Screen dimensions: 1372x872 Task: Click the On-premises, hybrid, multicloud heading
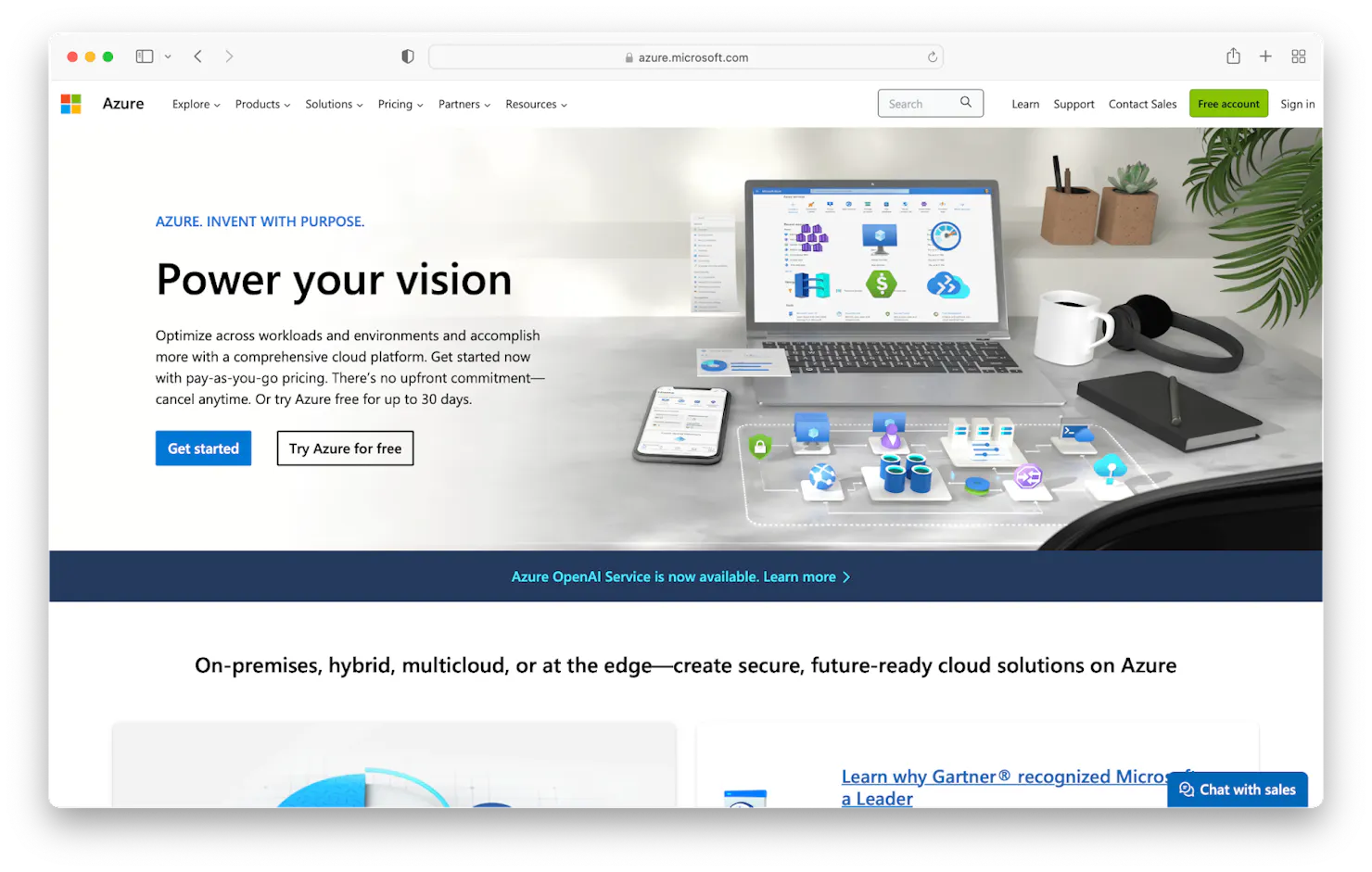pos(686,666)
